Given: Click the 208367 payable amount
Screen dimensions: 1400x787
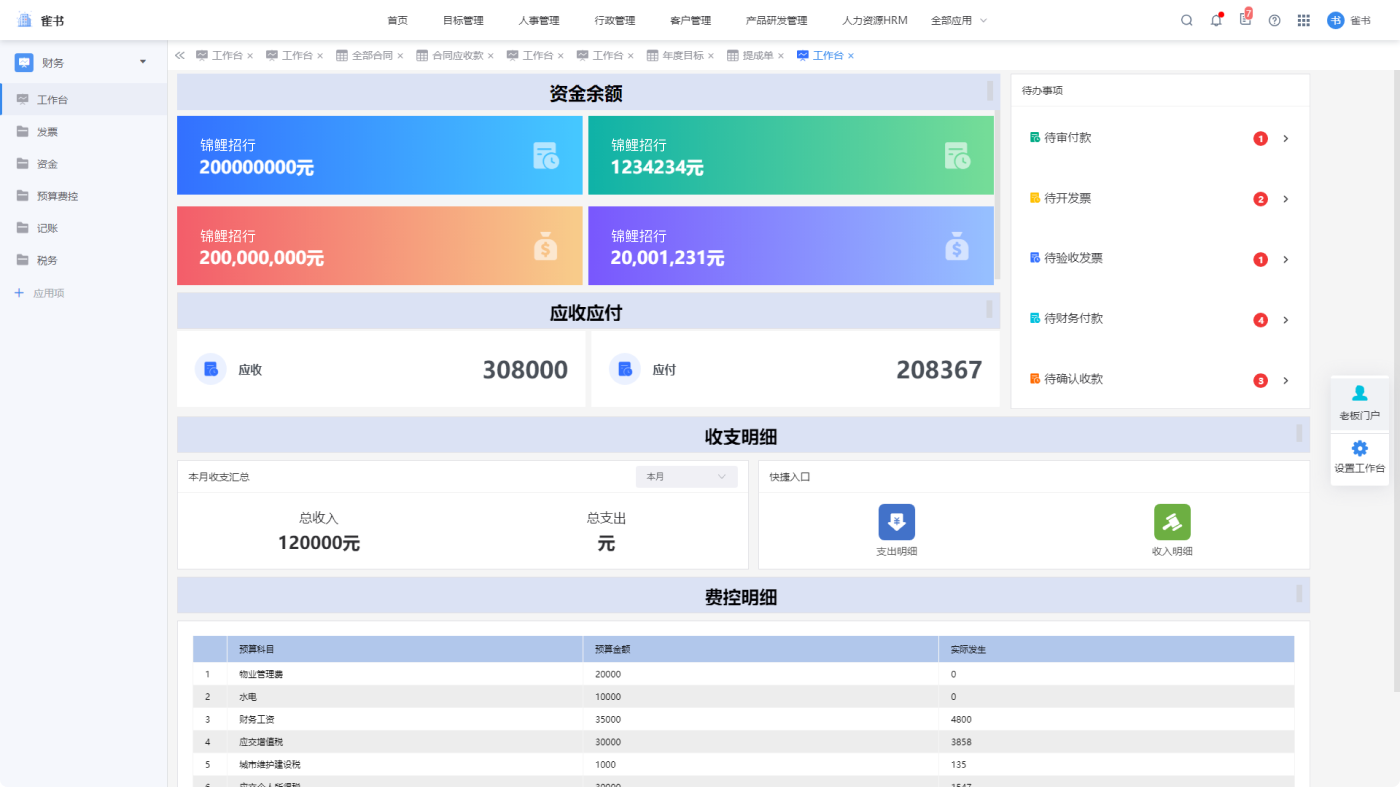Looking at the screenshot, I should [939, 370].
